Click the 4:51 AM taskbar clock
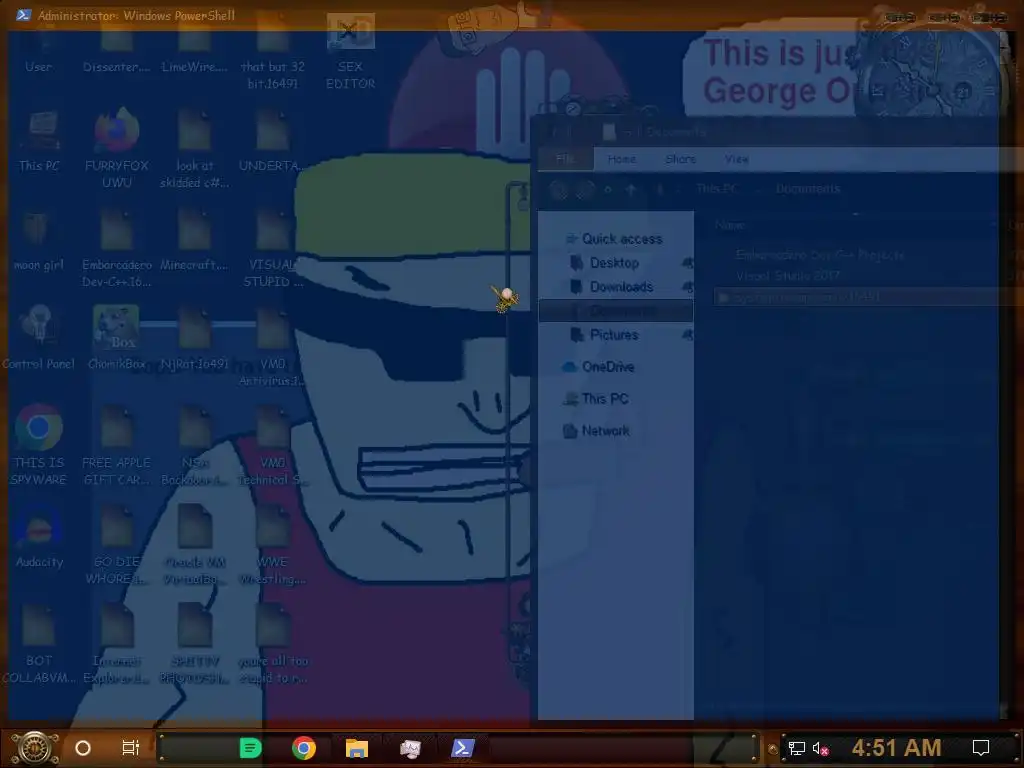 896,748
